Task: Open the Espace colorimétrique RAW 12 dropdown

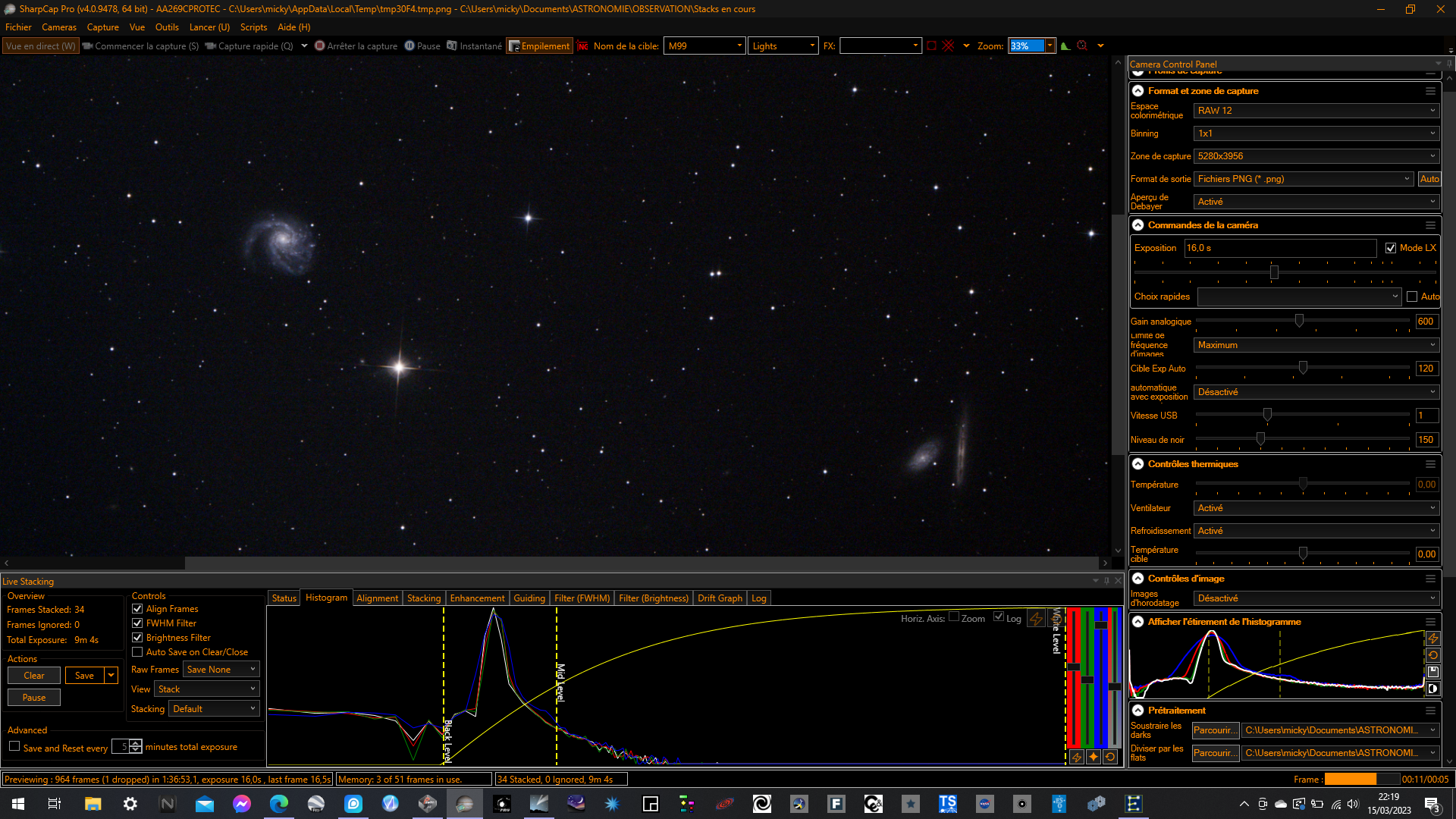Action: point(1316,111)
